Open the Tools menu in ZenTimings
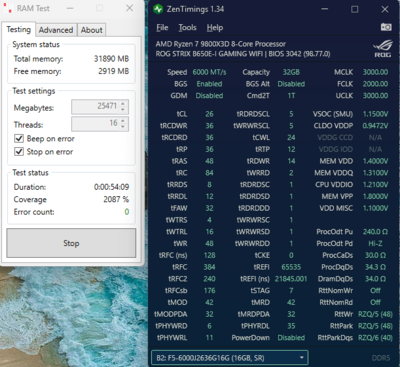Screen dimensions: 400x367 (x=187, y=28)
